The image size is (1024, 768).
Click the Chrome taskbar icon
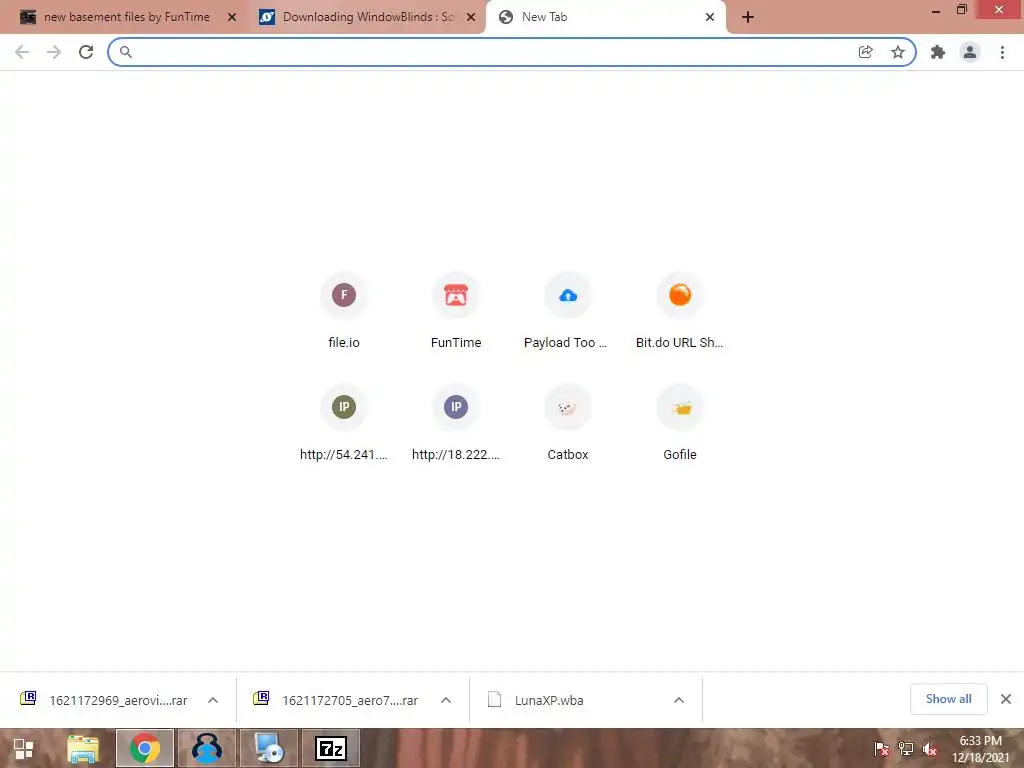click(145, 748)
